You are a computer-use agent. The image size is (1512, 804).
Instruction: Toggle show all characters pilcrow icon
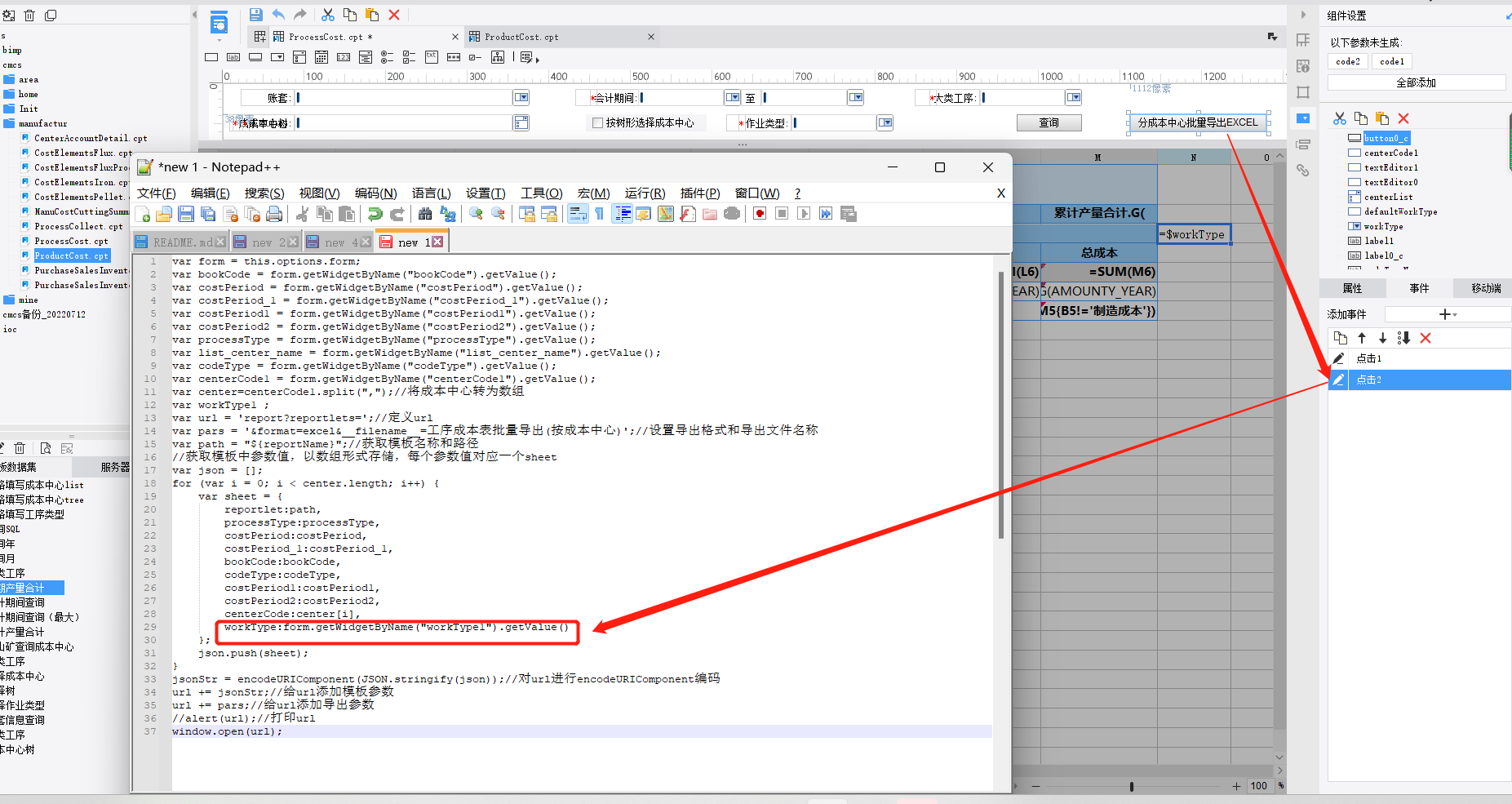point(600,214)
